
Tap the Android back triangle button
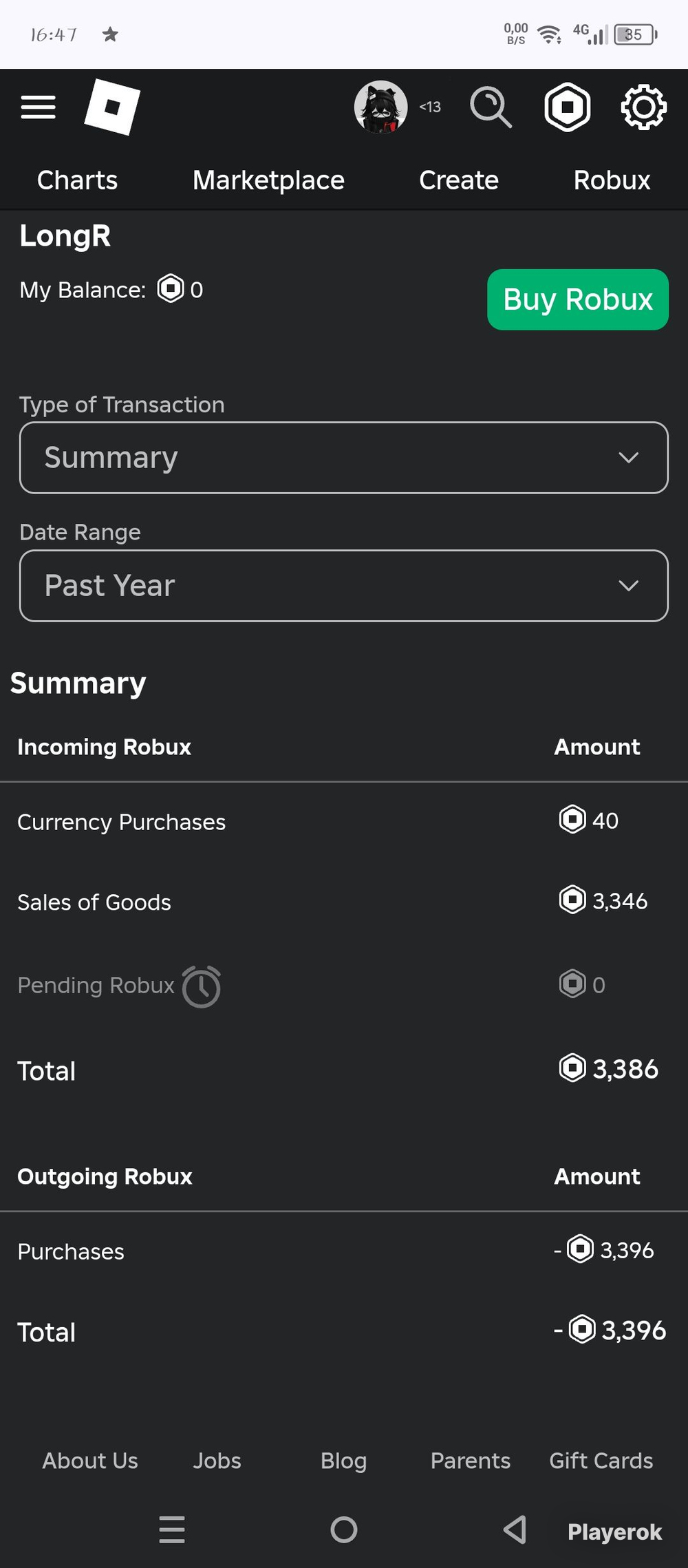(x=515, y=1529)
